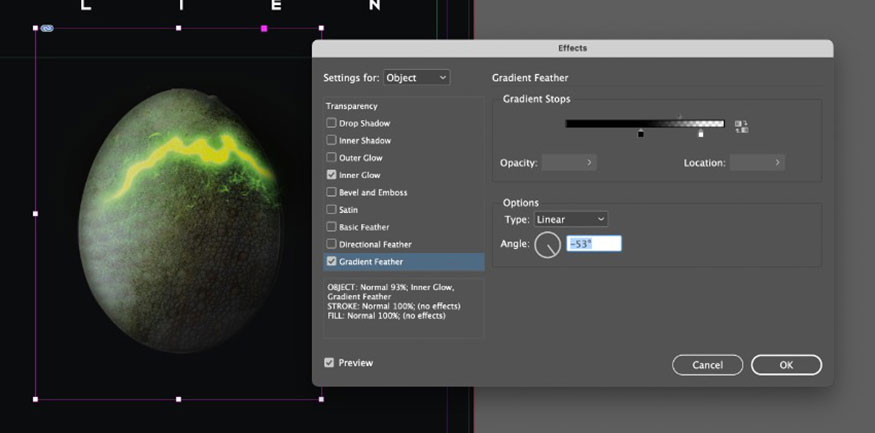Select the Drop Shadow effect label

point(364,123)
